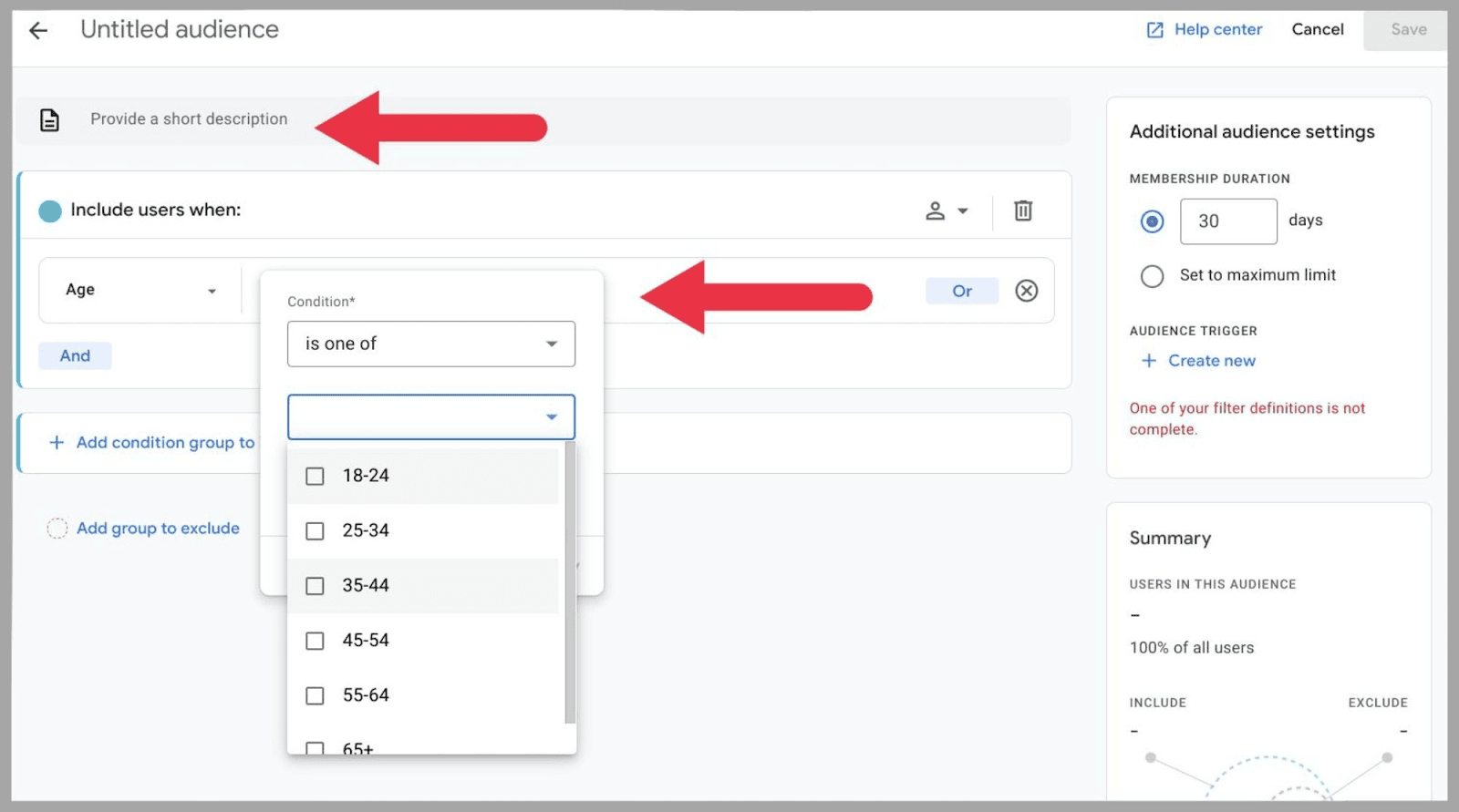Select the 30 days membership radio button
Image resolution: width=1459 pixels, height=812 pixels.
click(1152, 221)
